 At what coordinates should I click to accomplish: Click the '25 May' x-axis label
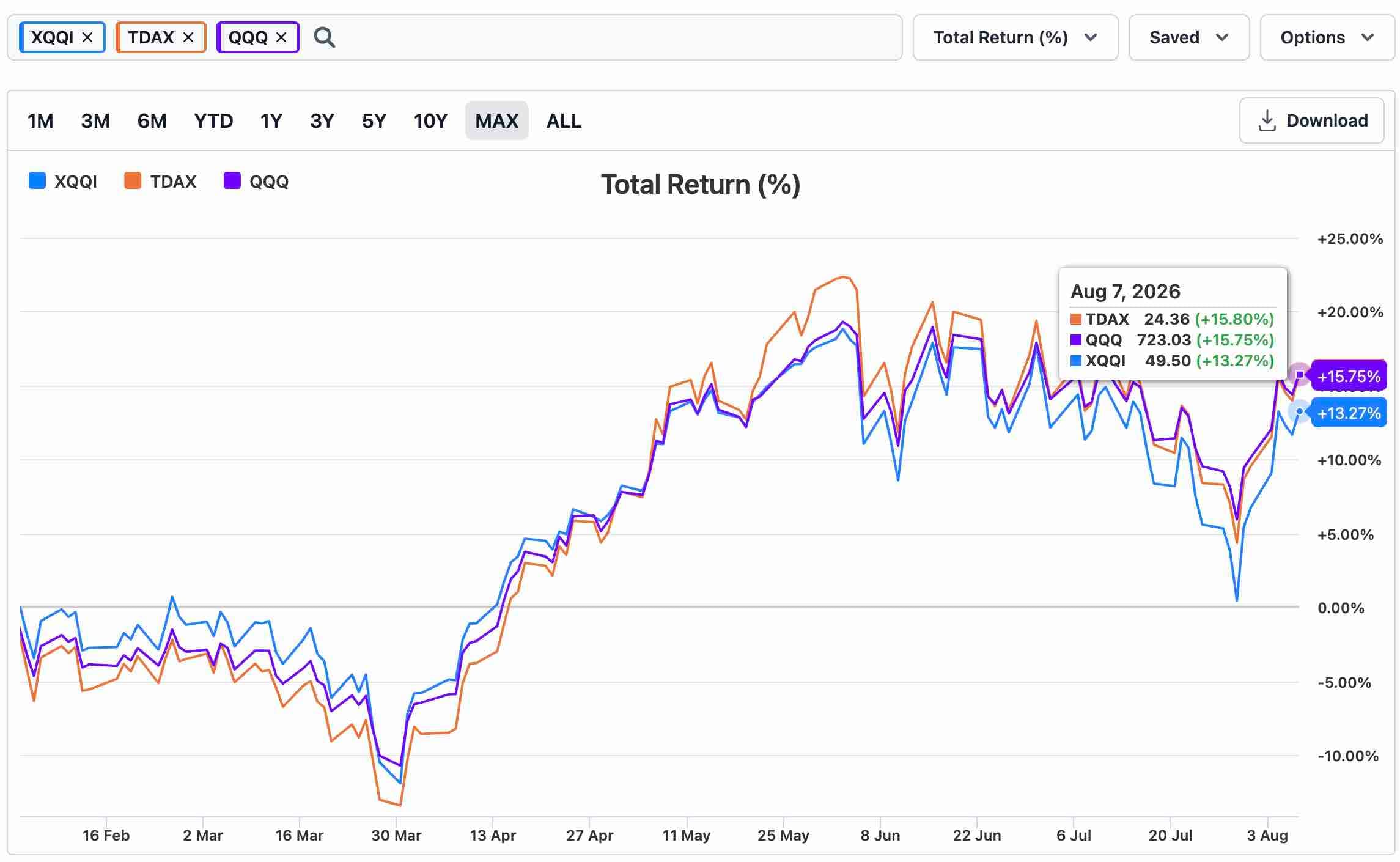[x=783, y=835]
